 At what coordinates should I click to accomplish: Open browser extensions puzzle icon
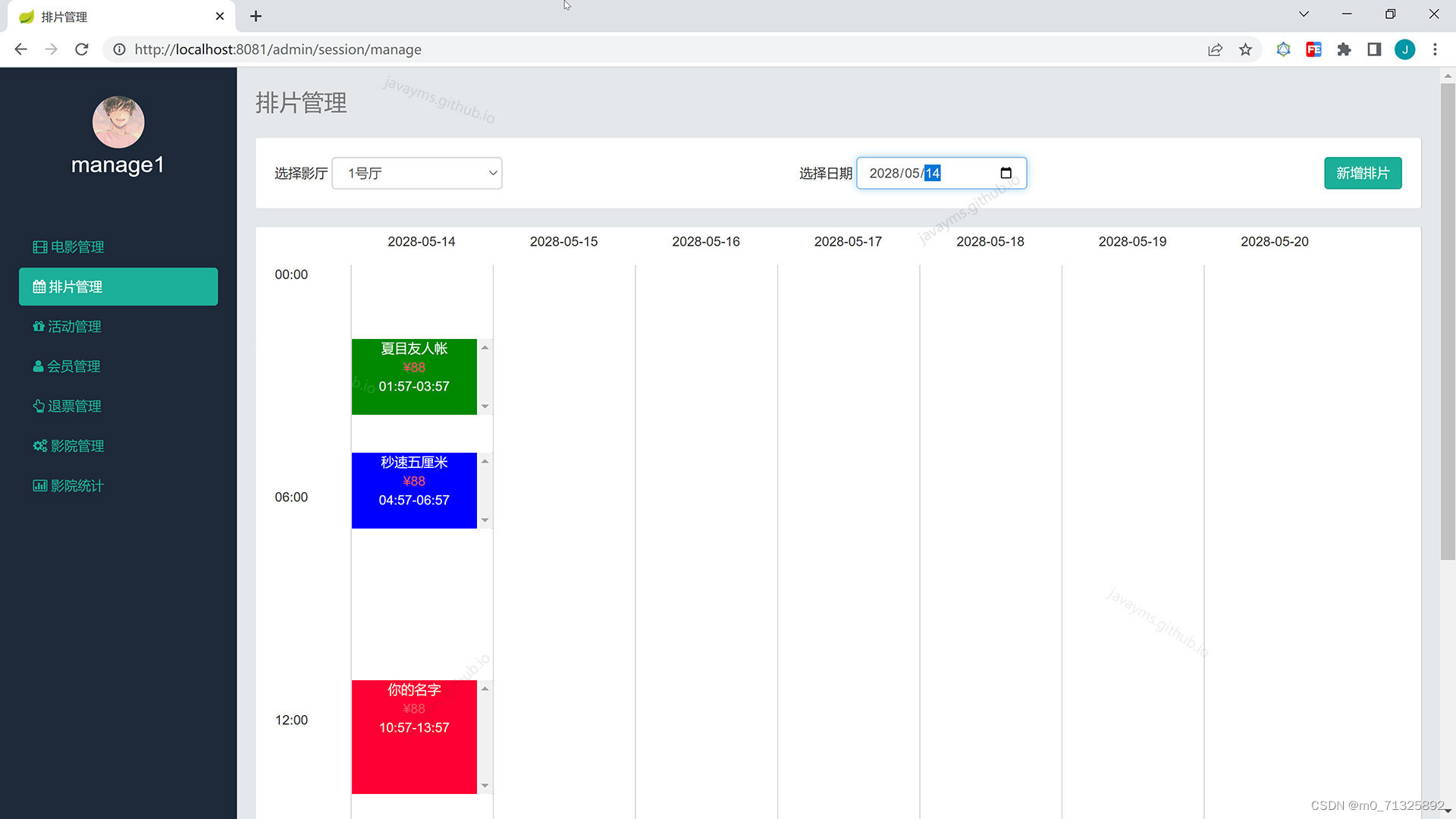(1344, 49)
